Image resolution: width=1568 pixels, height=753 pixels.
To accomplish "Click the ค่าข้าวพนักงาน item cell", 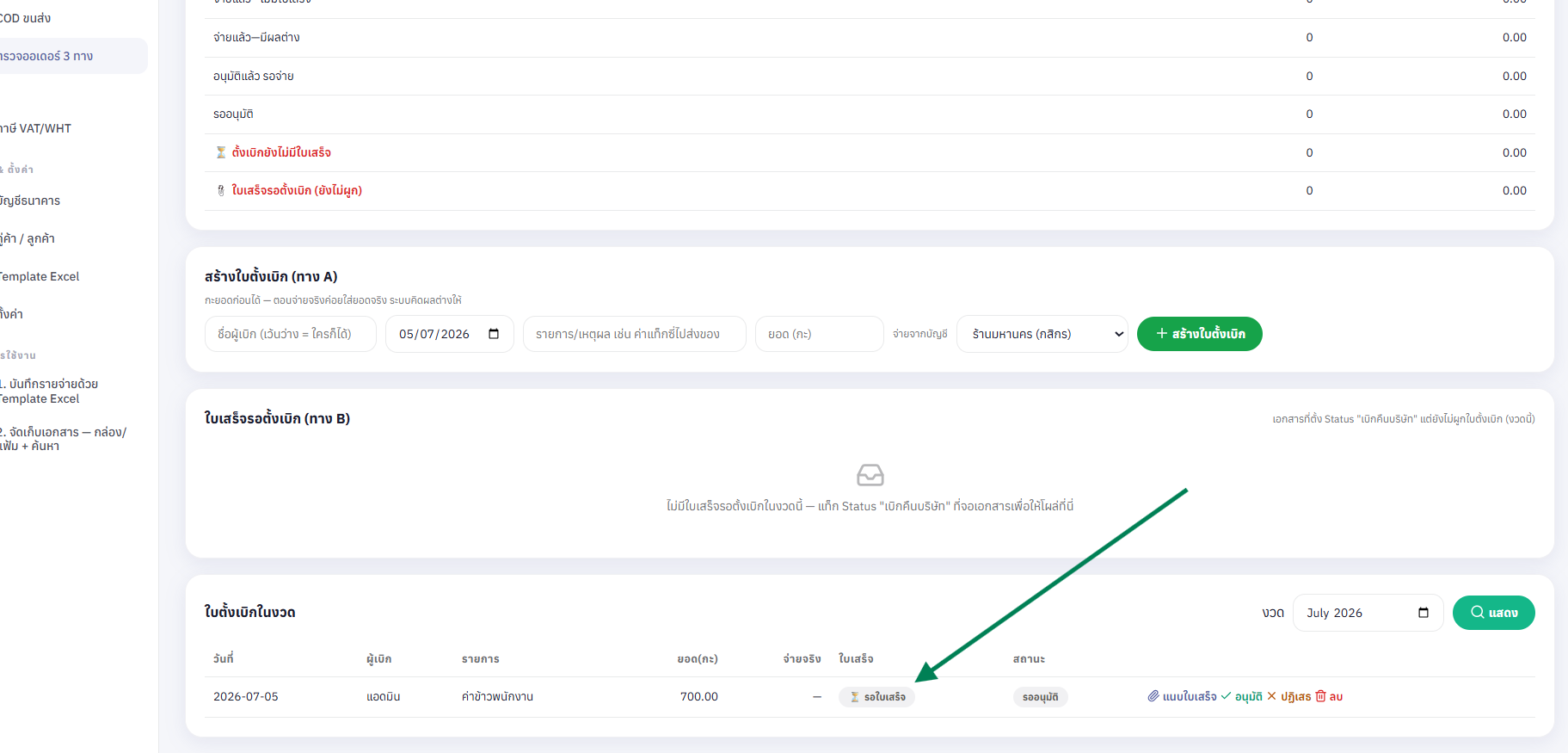I will click(497, 696).
